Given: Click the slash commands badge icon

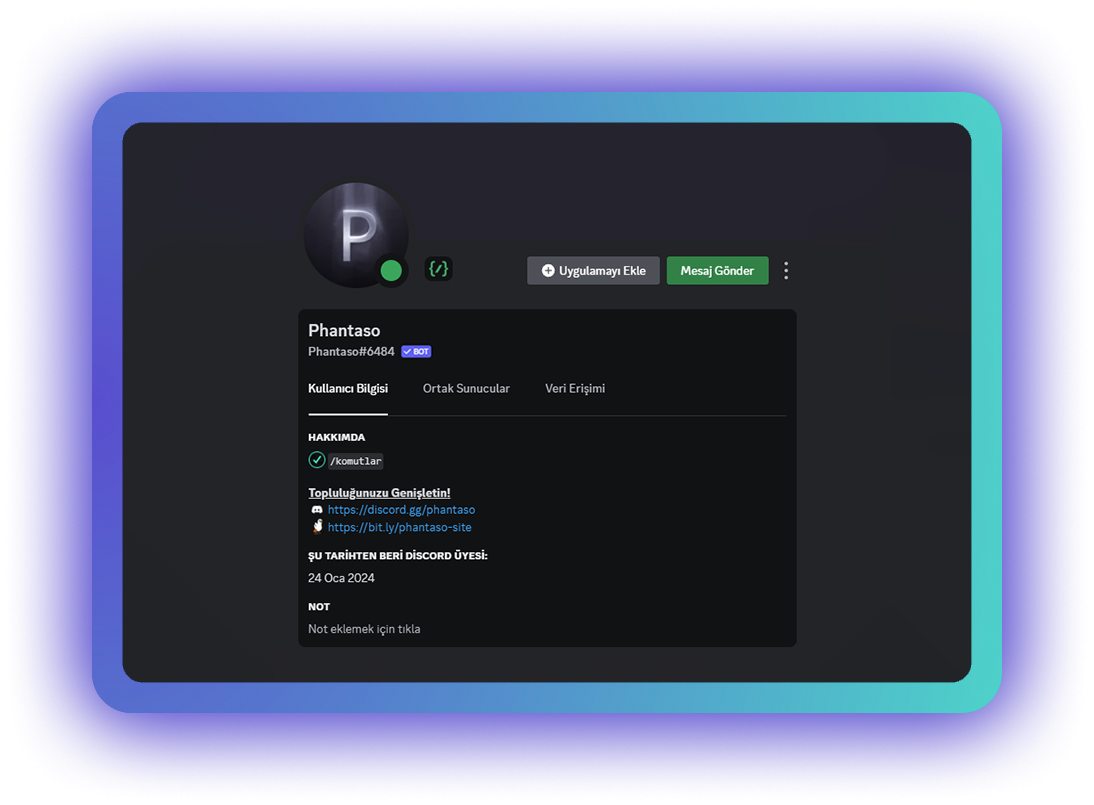Looking at the screenshot, I should click(x=438, y=269).
